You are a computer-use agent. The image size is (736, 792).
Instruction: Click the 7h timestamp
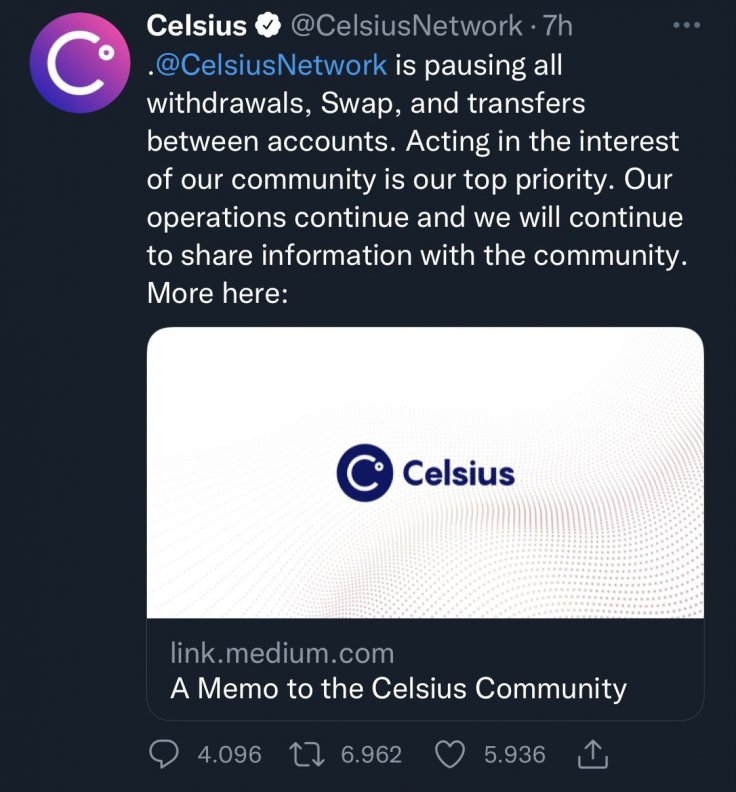coord(557,25)
